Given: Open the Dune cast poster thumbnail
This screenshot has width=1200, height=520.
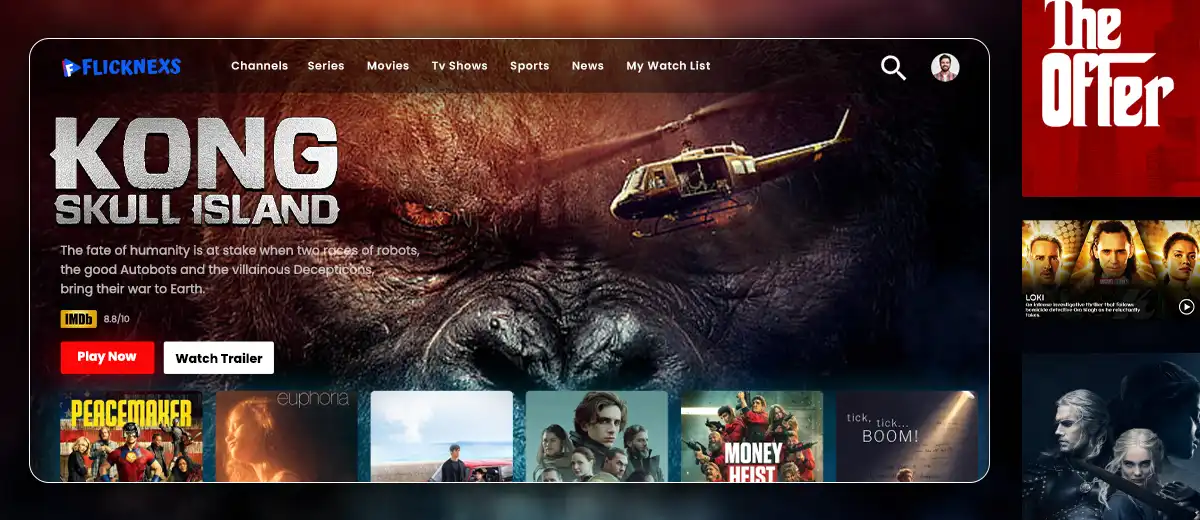Looking at the screenshot, I should pos(596,436).
